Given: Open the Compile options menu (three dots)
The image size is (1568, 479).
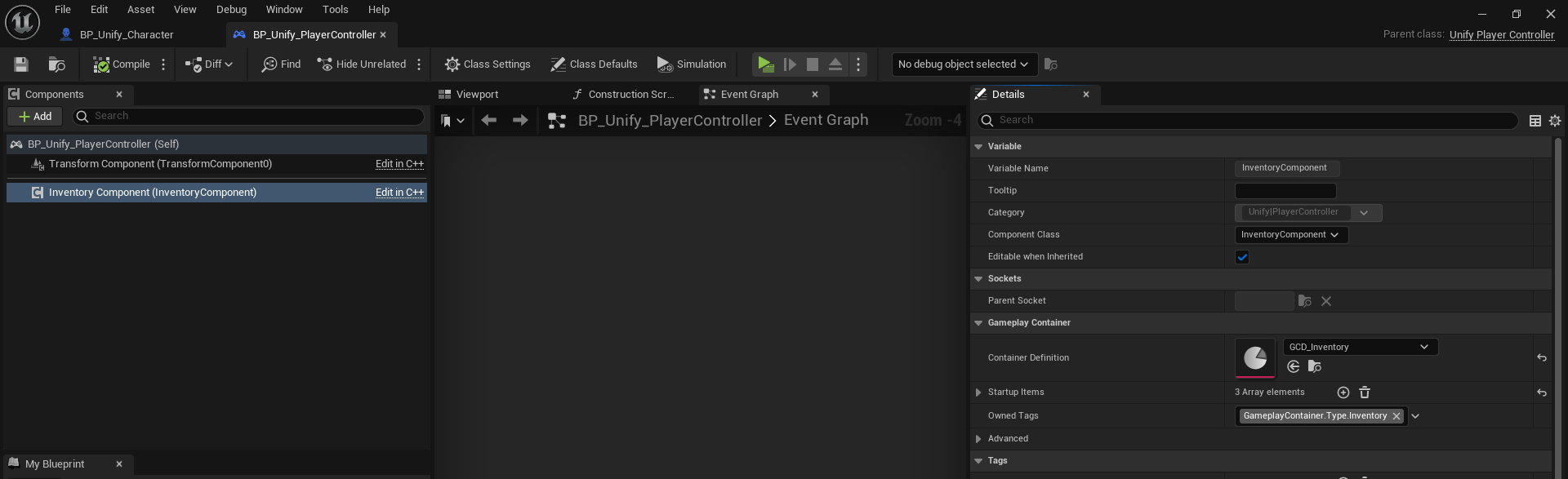Looking at the screenshot, I should (x=163, y=64).
